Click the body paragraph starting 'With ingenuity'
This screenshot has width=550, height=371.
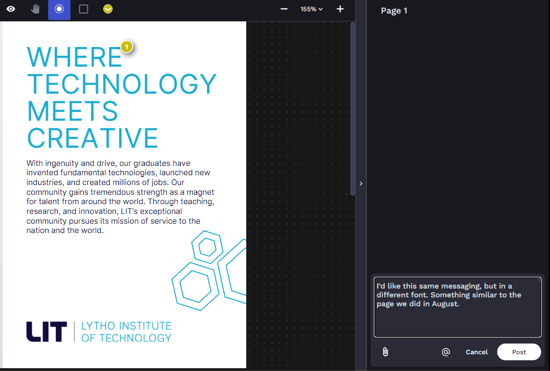[x=120, y=197]
